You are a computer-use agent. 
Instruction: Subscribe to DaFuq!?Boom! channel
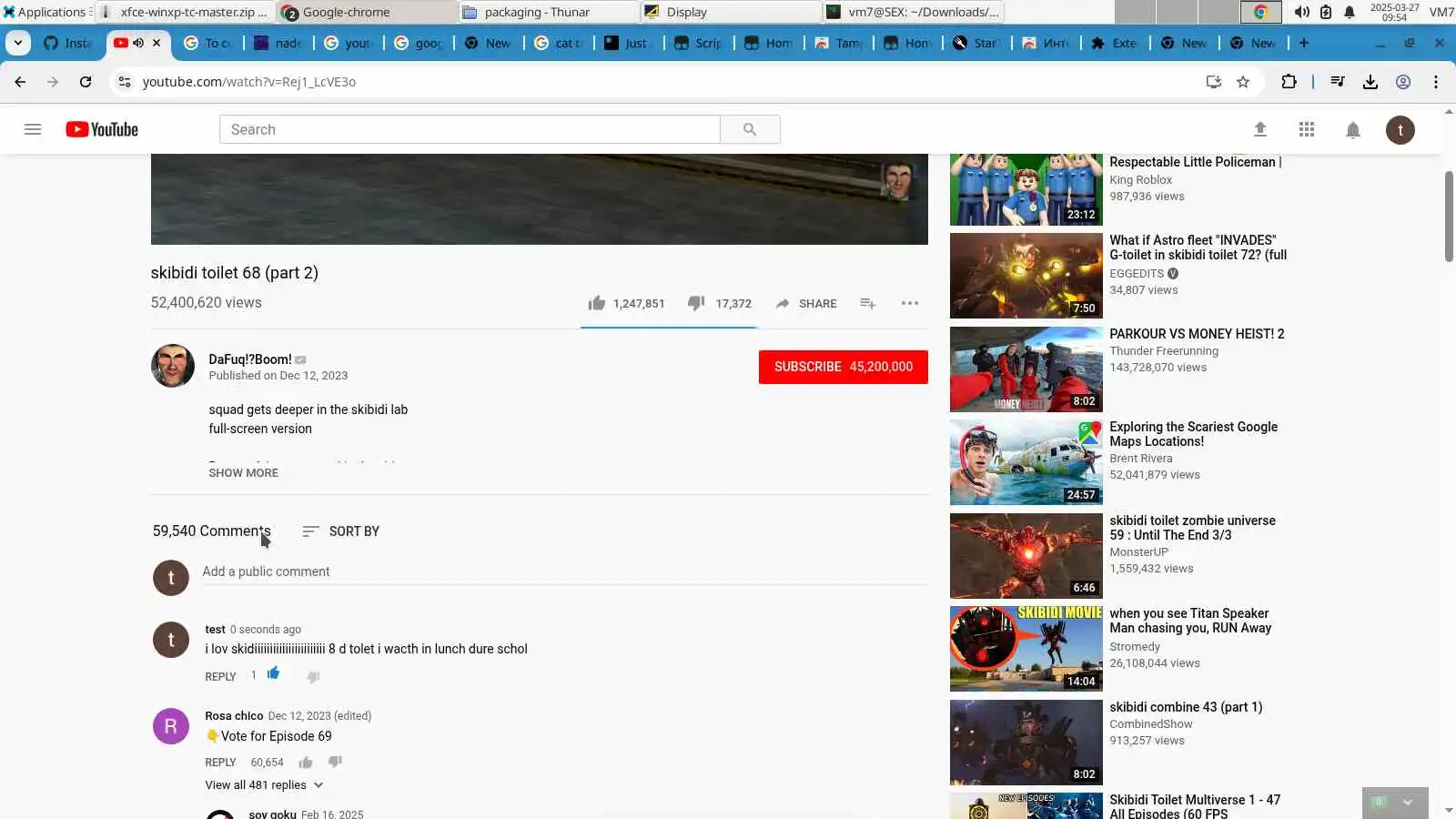point(844,367)
